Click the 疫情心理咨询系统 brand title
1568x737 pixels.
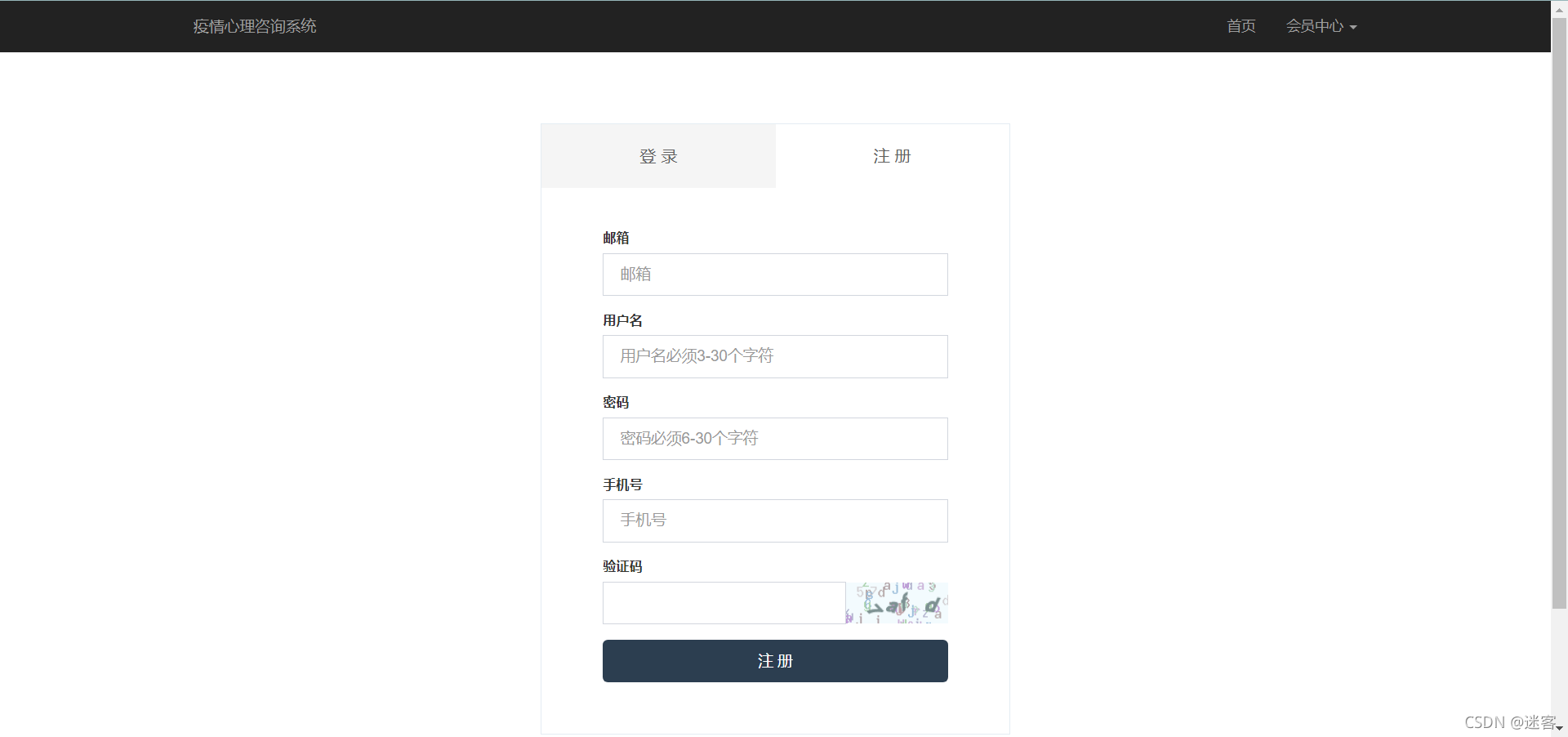254,26
